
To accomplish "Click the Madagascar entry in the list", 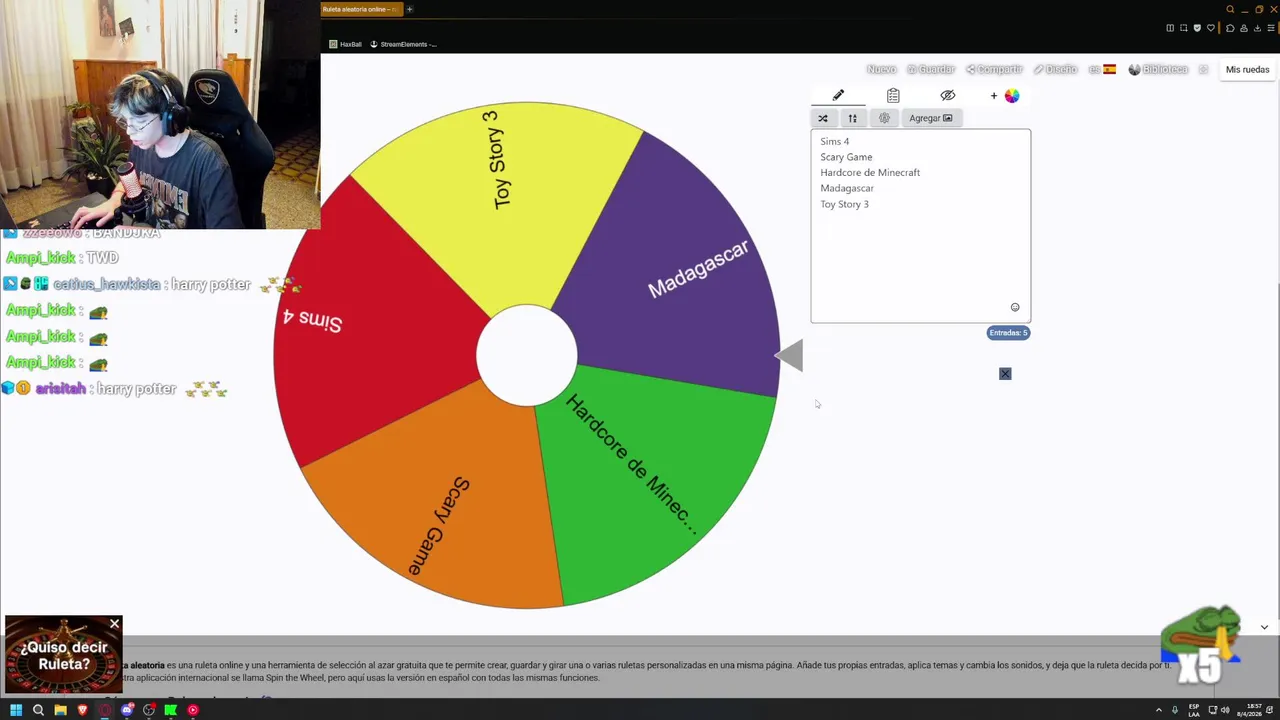I will 847,188.
